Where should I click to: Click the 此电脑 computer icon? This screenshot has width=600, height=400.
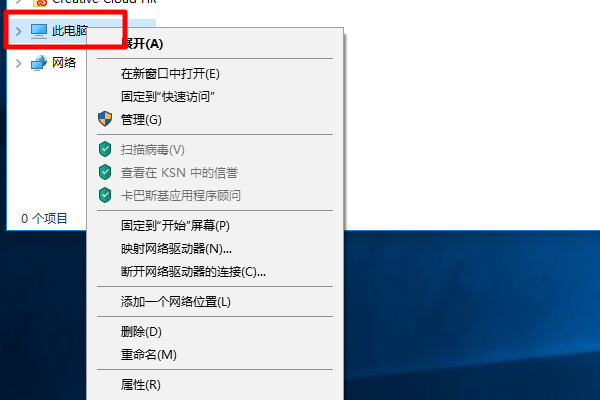tap(39, 31)
